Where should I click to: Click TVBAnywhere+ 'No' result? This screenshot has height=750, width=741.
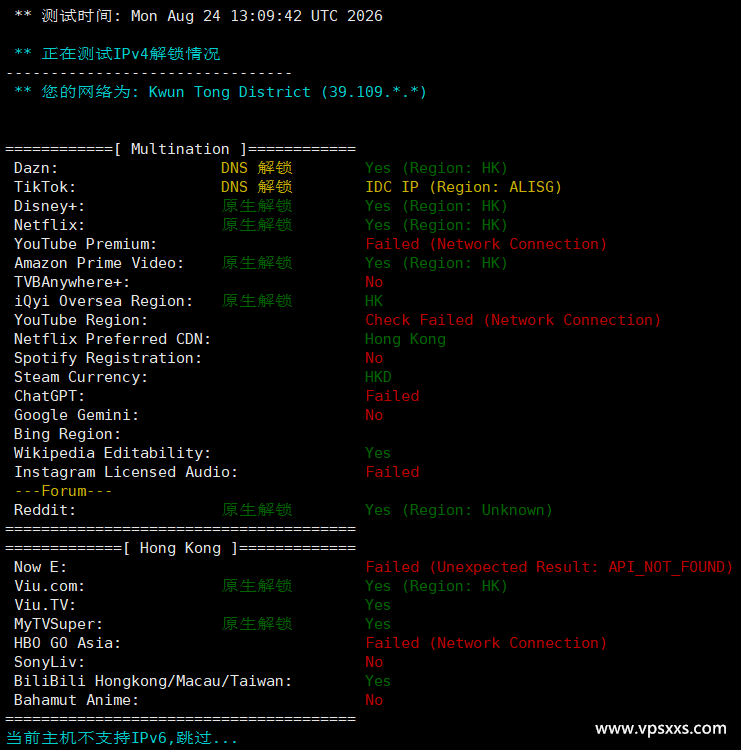click(x=374, y=282)
